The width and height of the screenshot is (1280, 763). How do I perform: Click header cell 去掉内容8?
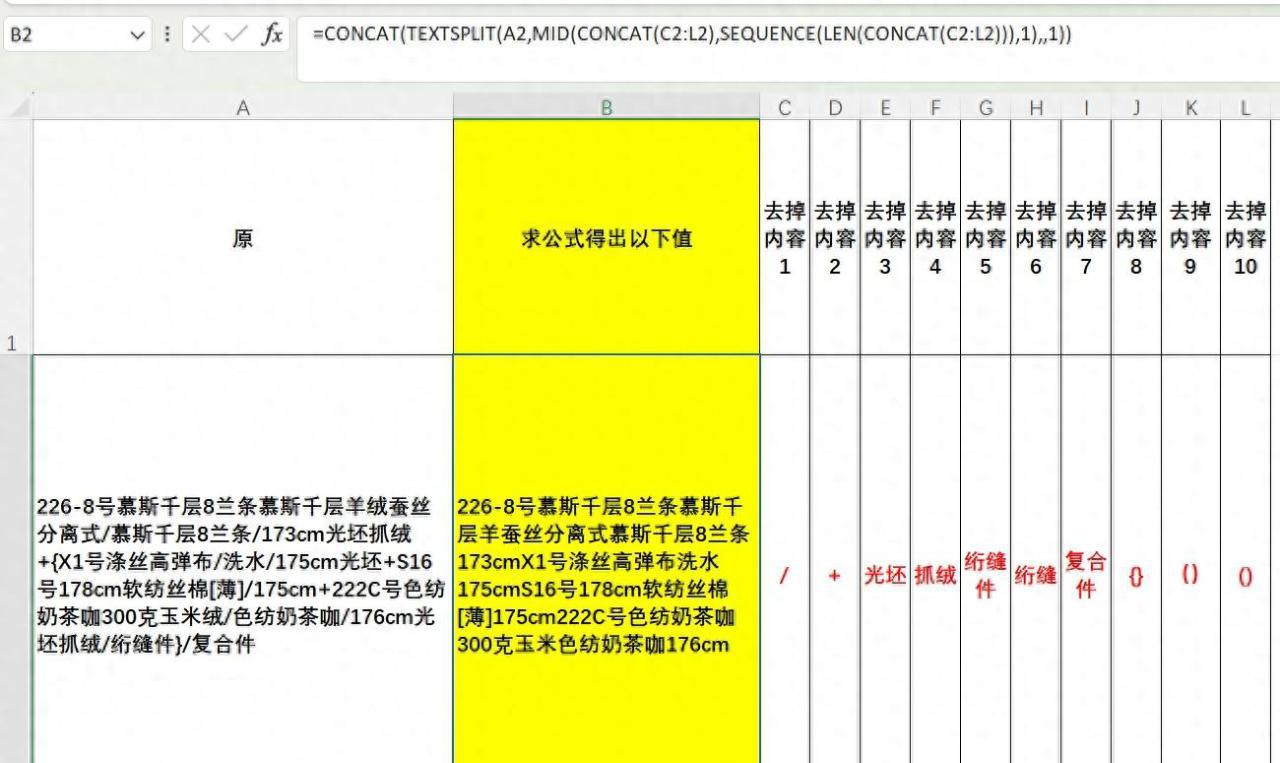1136,237
